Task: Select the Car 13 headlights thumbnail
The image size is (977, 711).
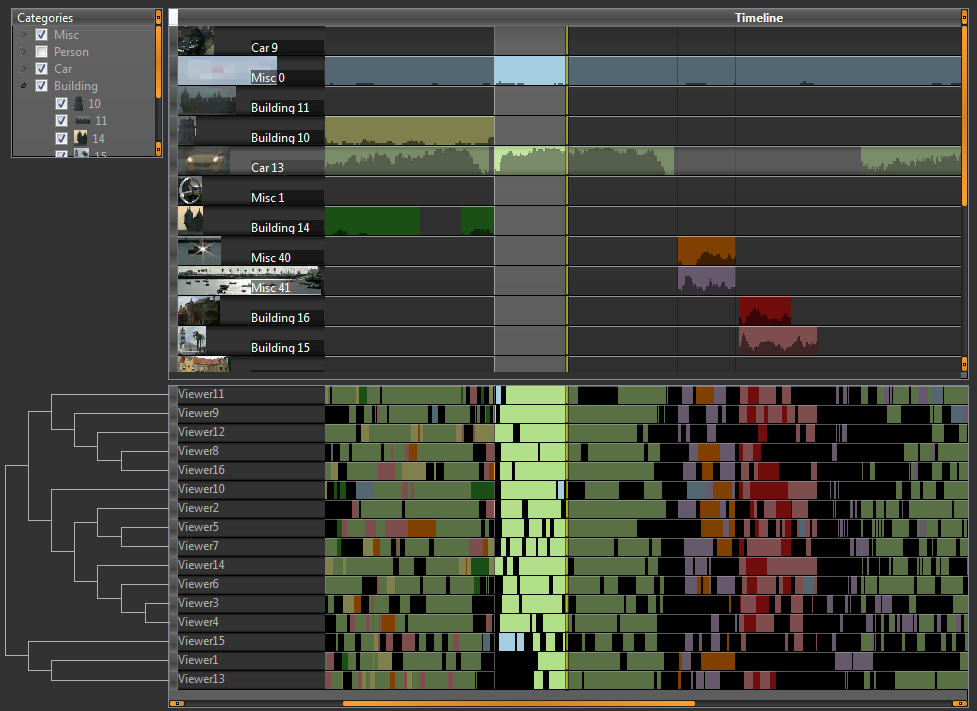Action: click(x=204, y=161)
